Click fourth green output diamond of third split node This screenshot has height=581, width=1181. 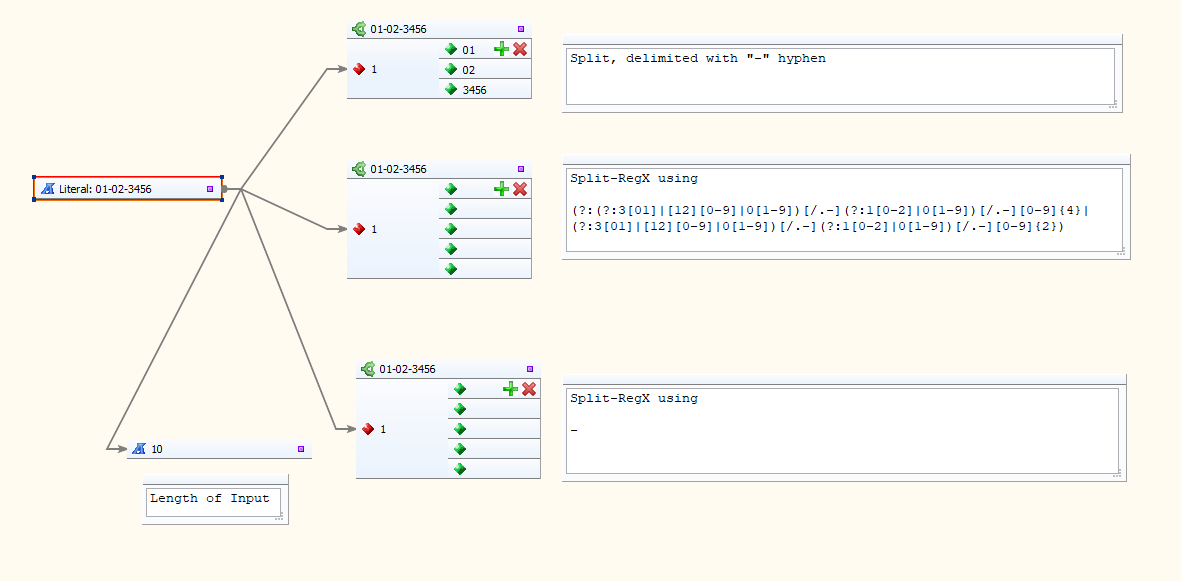point(460,449)
